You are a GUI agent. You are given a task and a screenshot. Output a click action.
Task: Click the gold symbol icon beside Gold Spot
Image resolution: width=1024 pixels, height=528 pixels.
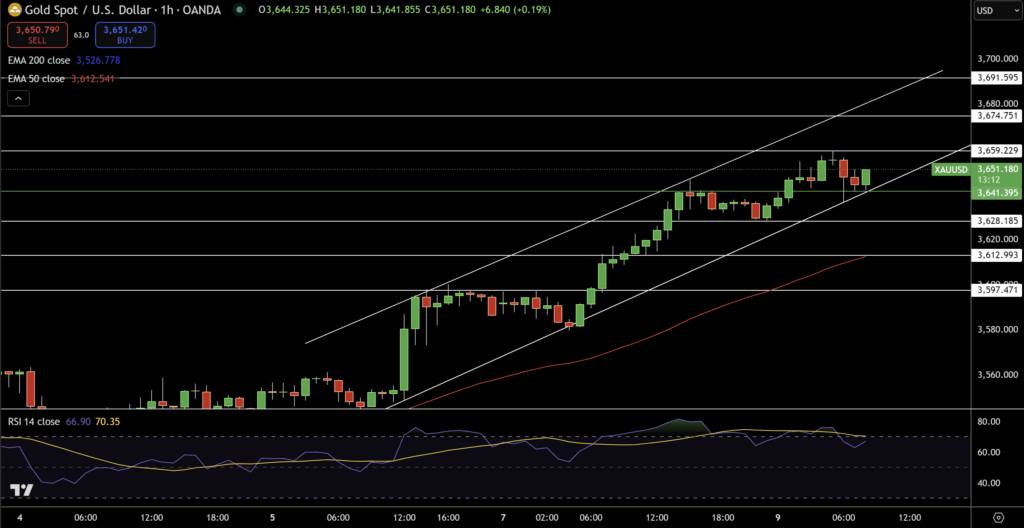[14, 10]
